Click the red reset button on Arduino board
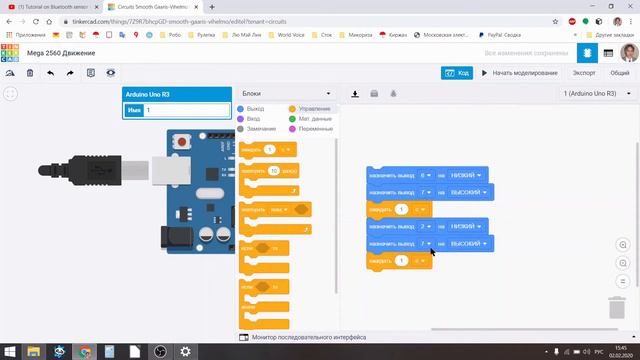The image size is (640, 360). pos(182,142)
